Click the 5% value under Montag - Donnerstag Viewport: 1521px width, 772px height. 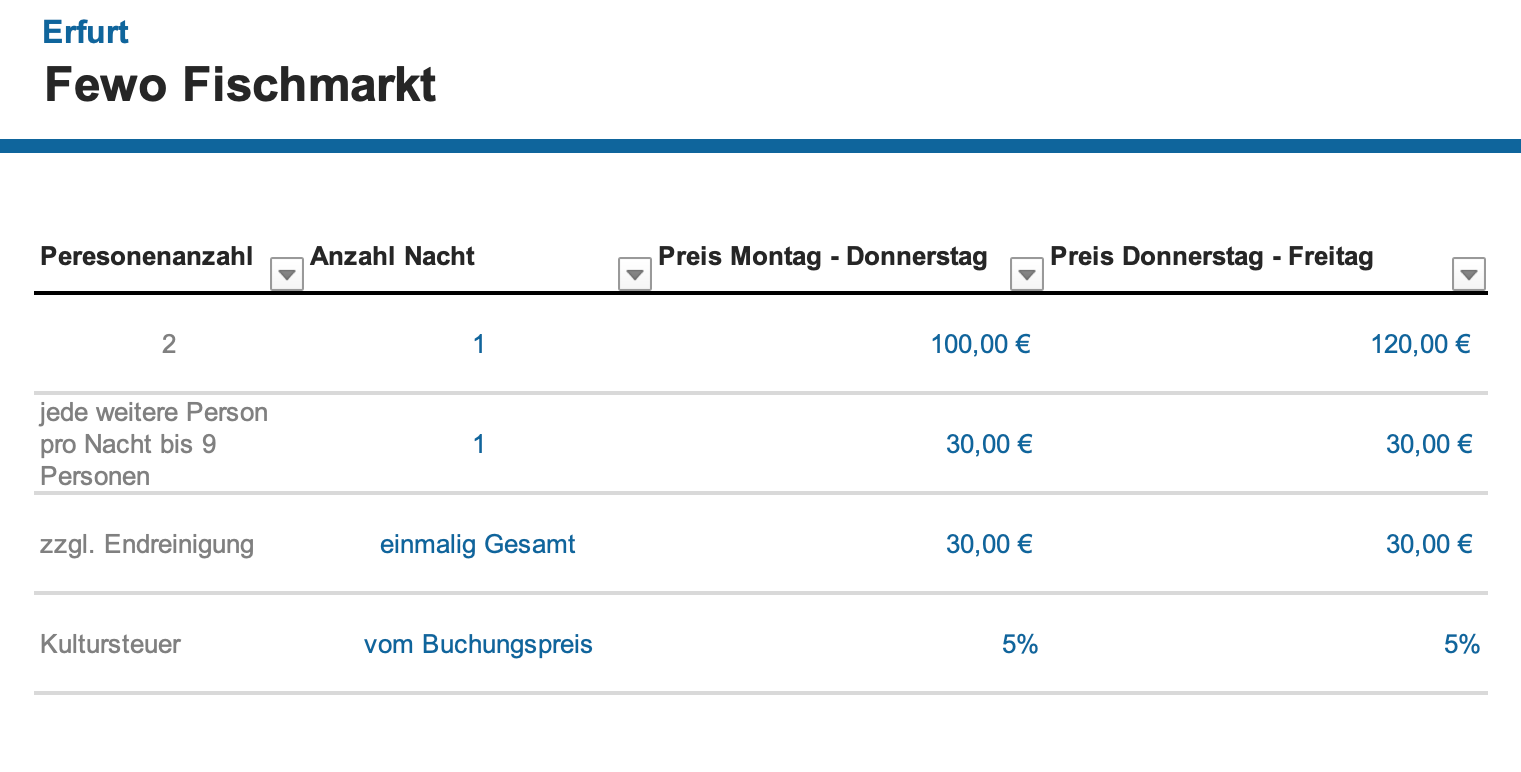pos(1020,645)
